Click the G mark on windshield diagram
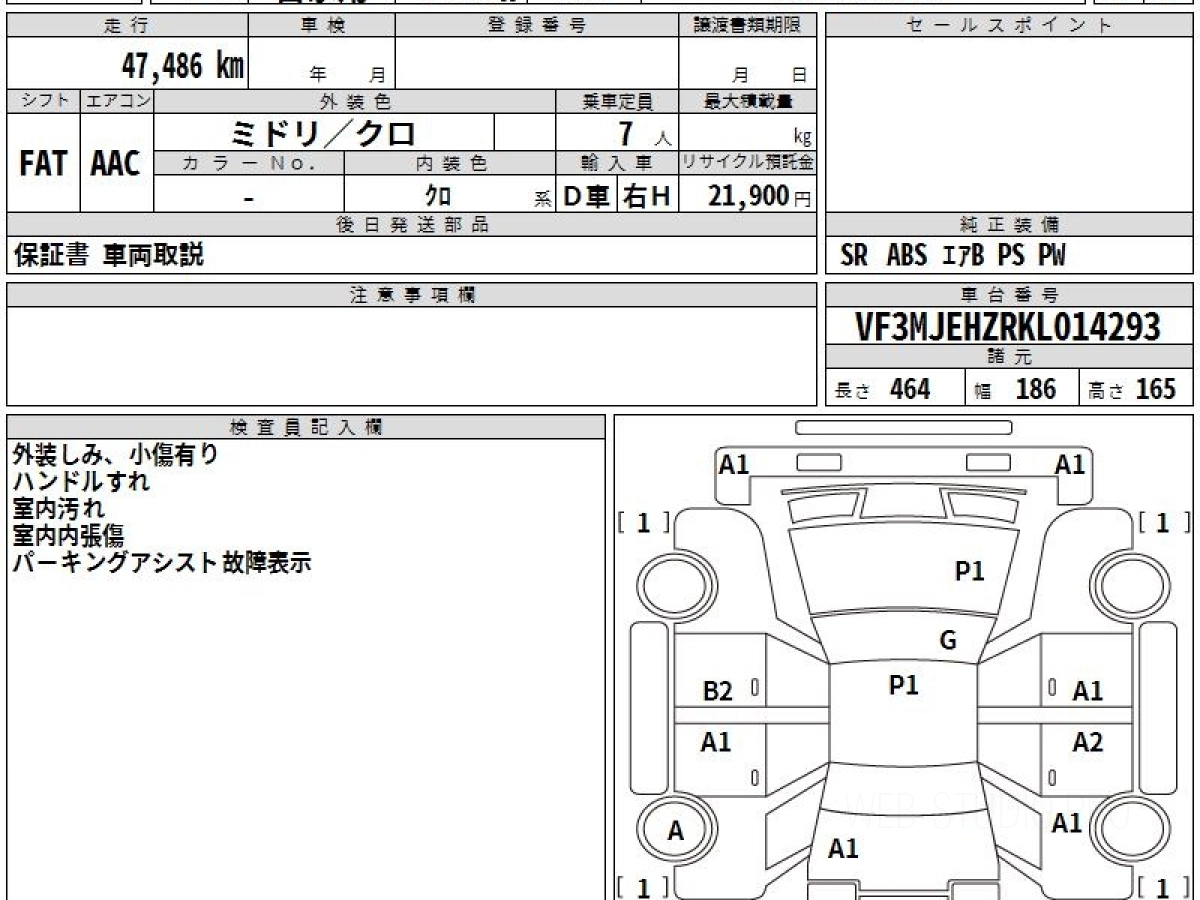The height and width of the screenshot is (900, 1200). pyautogui.click(x=948, y=640)
